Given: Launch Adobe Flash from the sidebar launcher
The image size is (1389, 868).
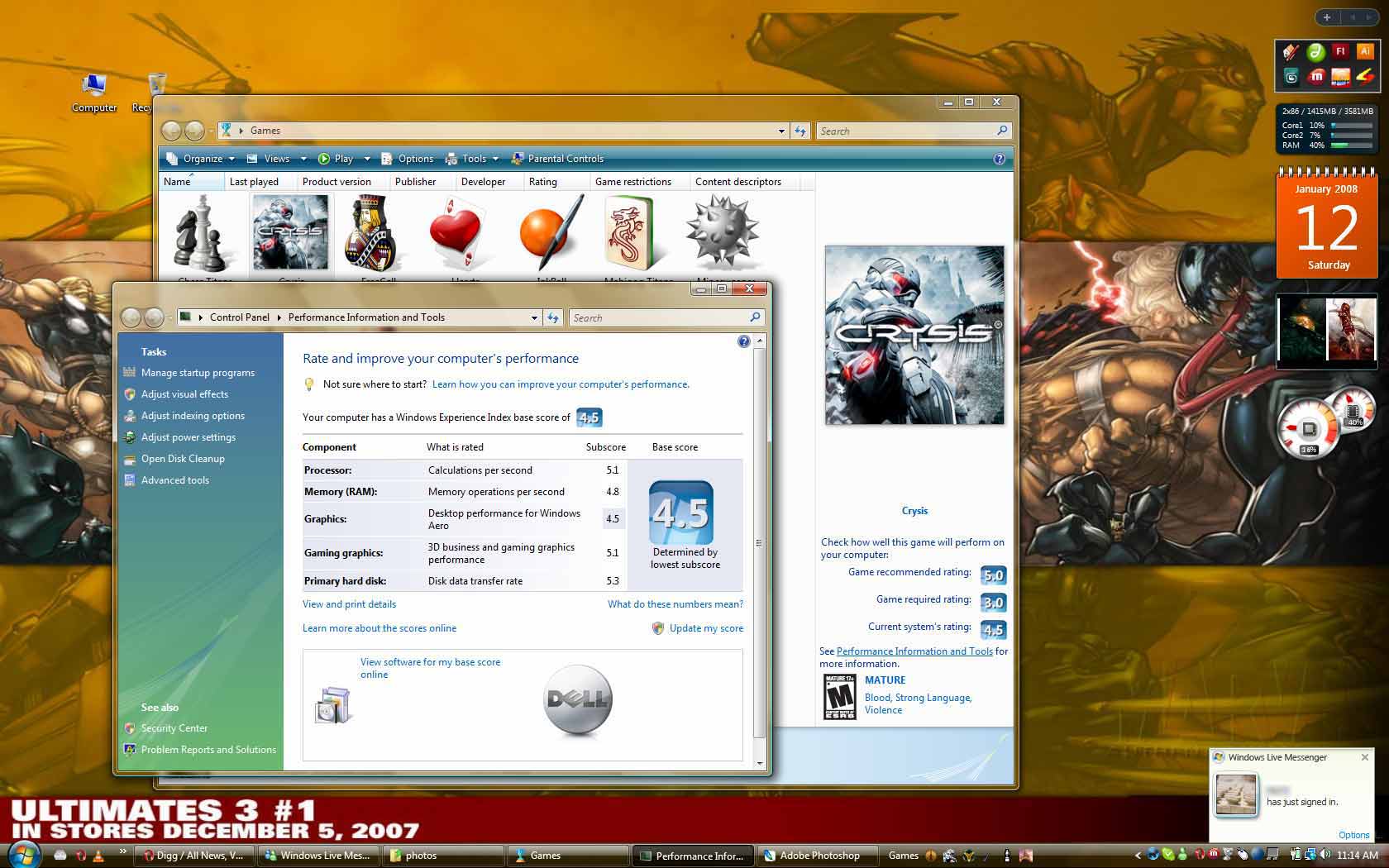Looking at the screenshot, I should click(x=1340, y=51).
